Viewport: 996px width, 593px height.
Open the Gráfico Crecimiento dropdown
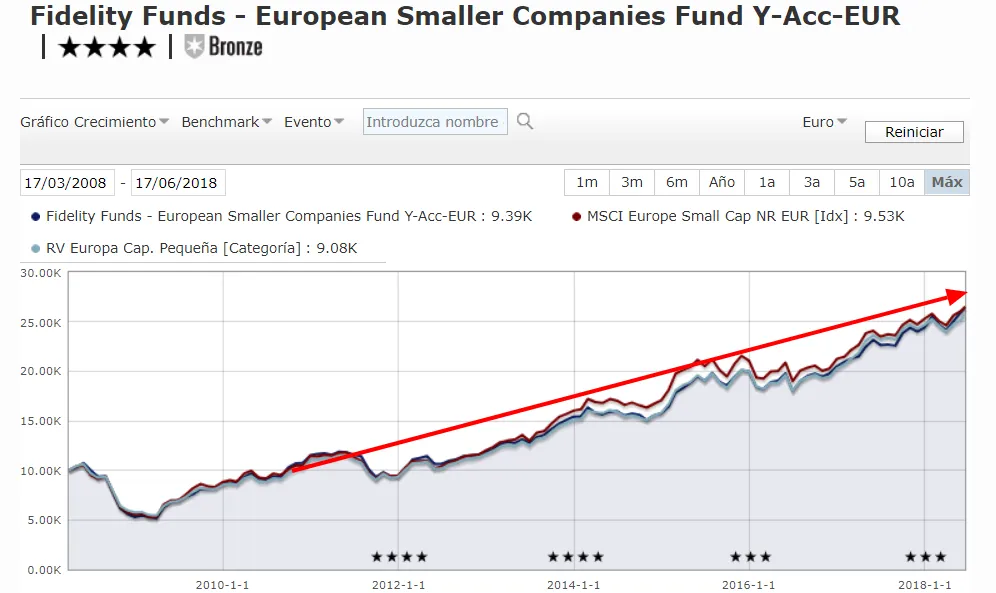[x=94, y=122]
